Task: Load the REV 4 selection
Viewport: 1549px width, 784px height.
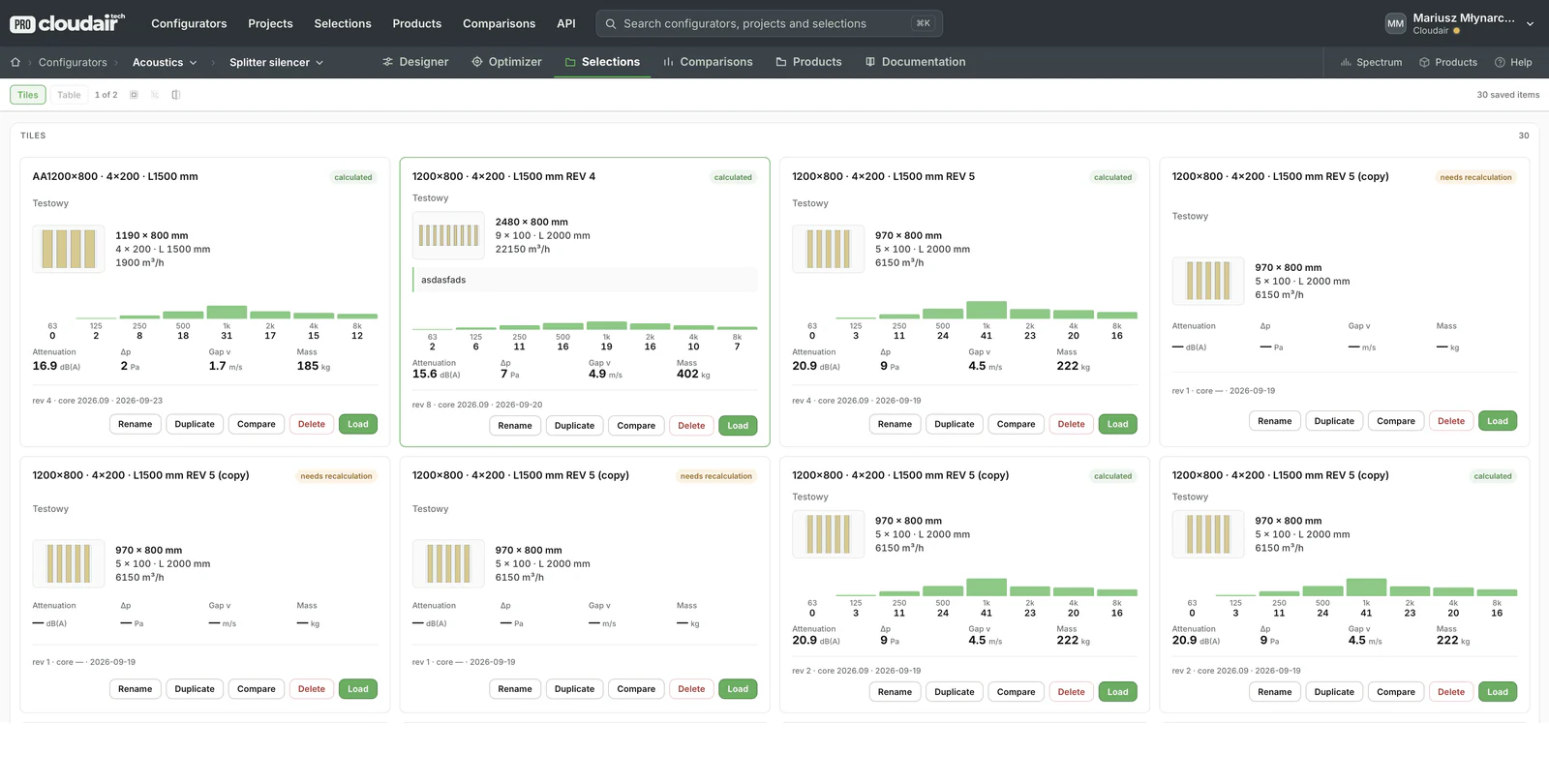Action: (x=738, y=425)
